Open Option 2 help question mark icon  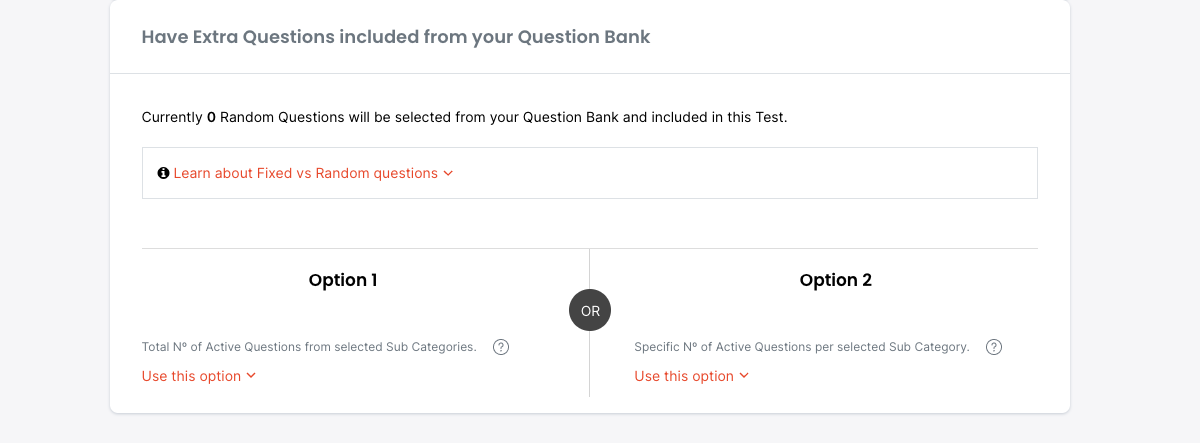point(994,347)
